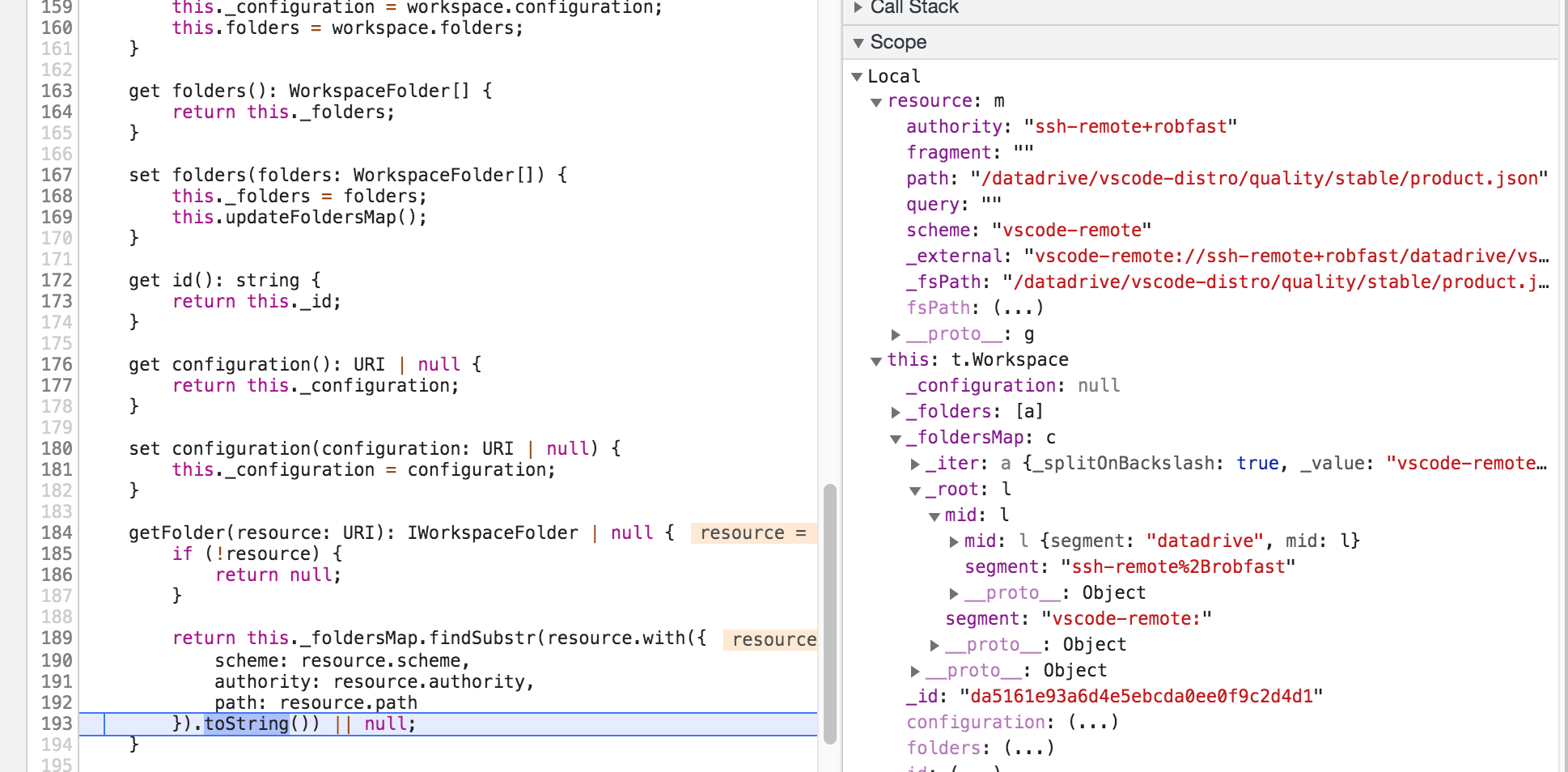Screen dimensions: 1568x772
Task: Expand the nested mid object
Action: [x=954, y=541]
